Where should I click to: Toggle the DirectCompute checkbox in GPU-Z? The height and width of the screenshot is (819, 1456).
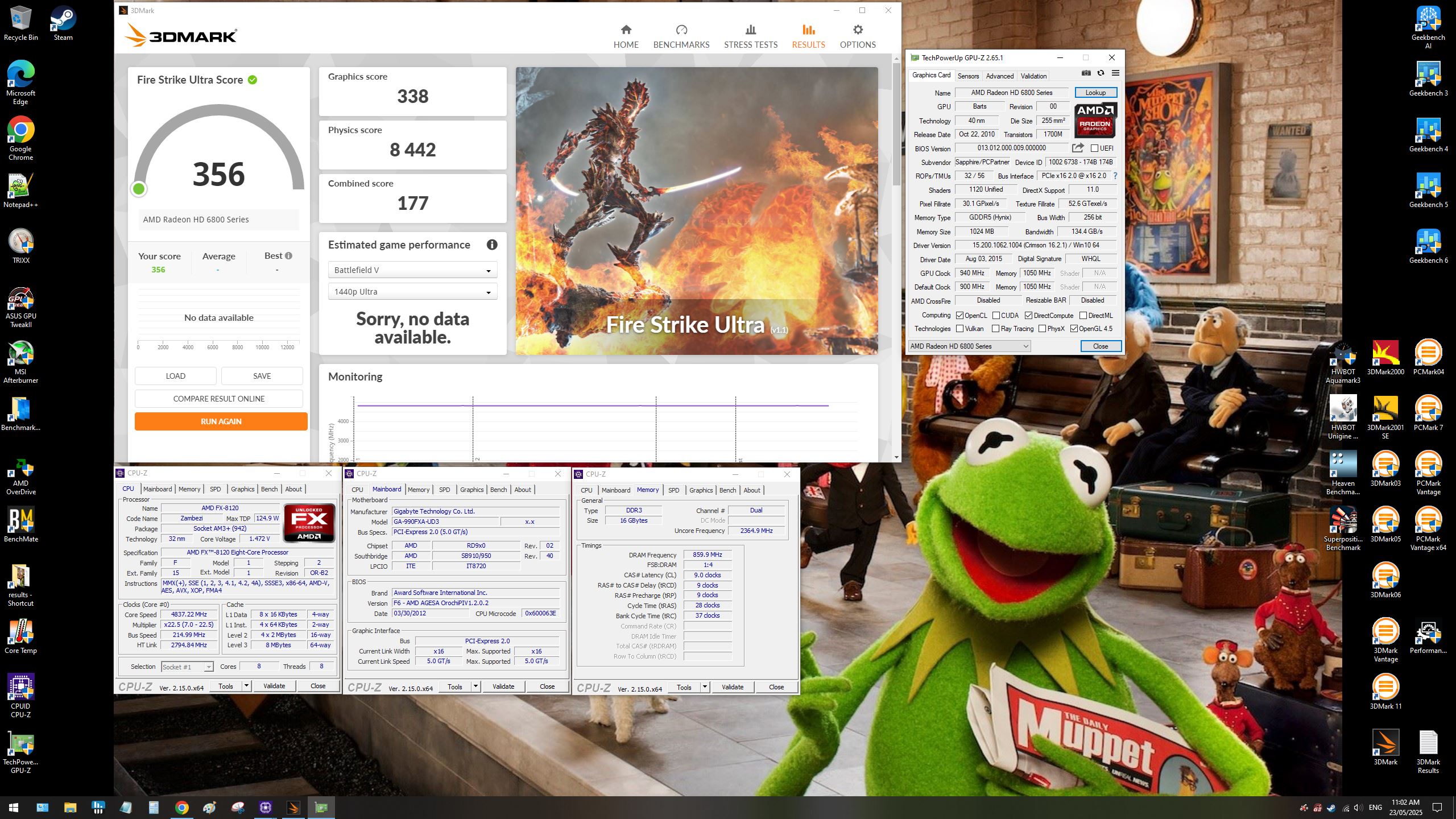pos(1028,316)
